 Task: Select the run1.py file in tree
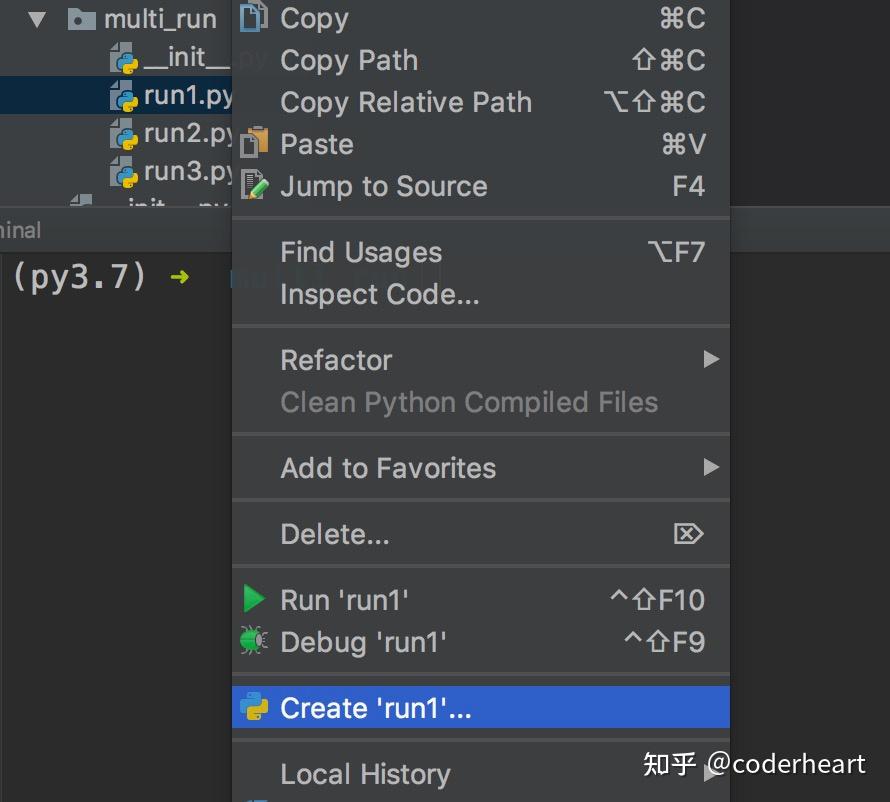point(187,96)
